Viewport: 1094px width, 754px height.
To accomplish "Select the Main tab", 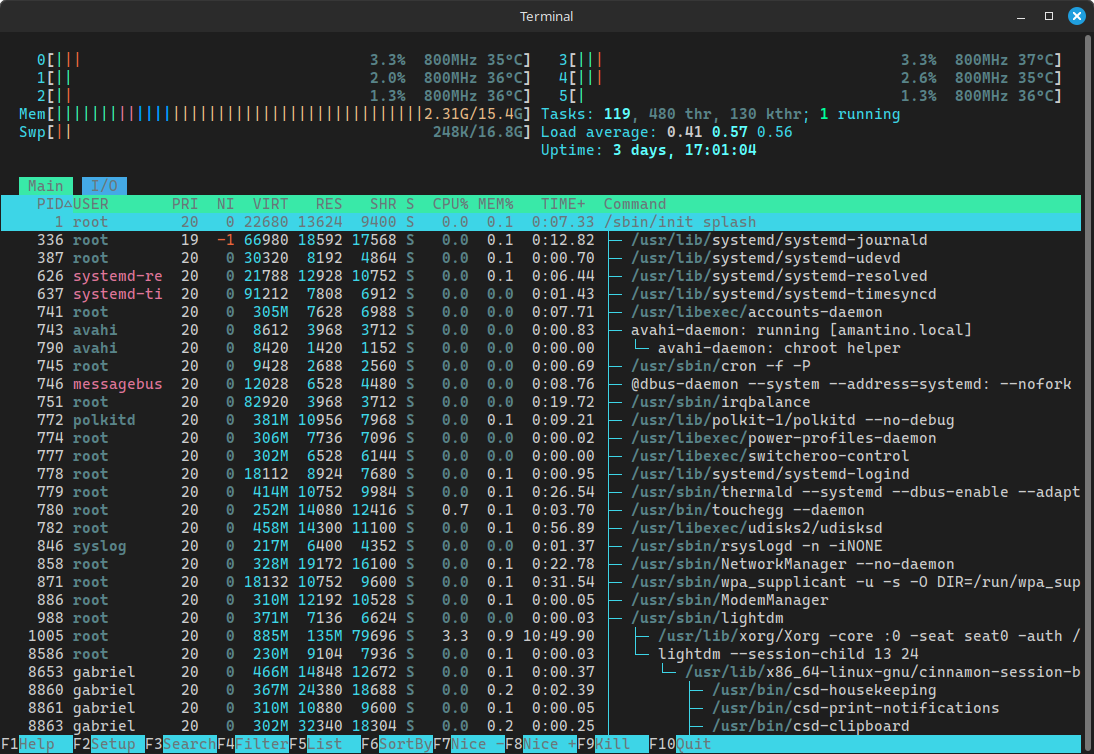I will click(46, 185).
